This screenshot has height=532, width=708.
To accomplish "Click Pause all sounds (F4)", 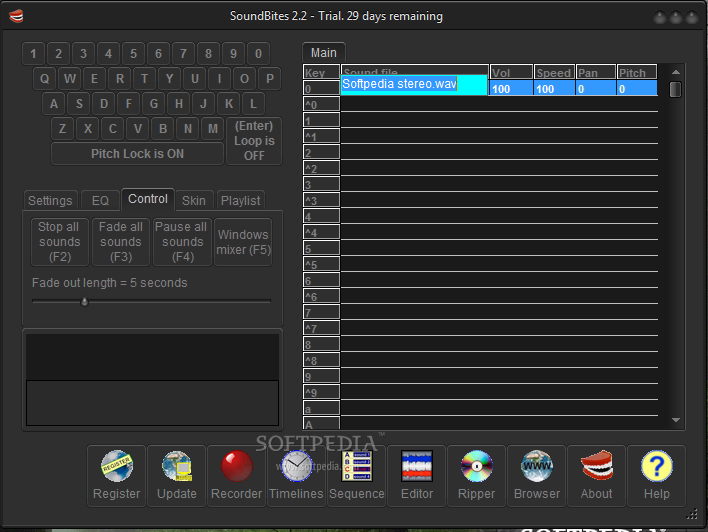I will point(182,242).
